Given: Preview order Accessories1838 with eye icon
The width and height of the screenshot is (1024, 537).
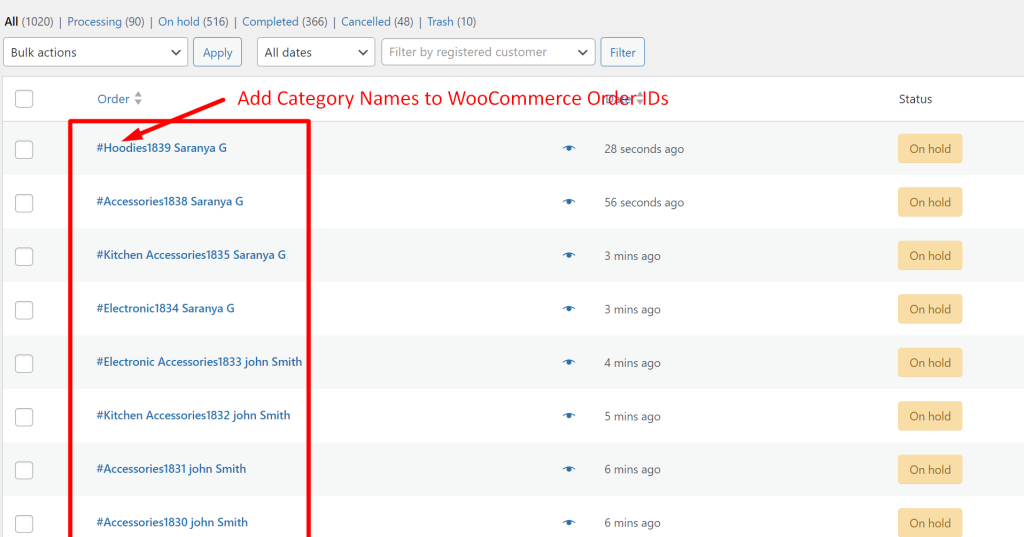Looking at the screenshot, I should coord(569,202).
